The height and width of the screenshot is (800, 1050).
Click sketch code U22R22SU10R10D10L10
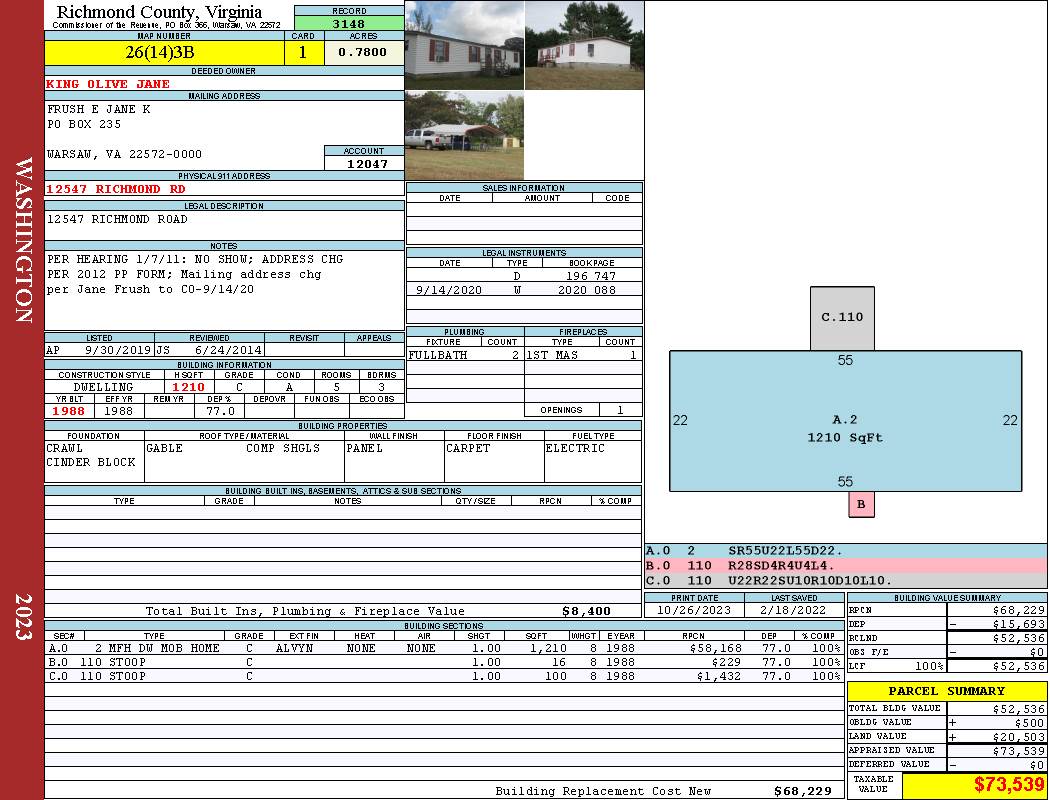811,580
